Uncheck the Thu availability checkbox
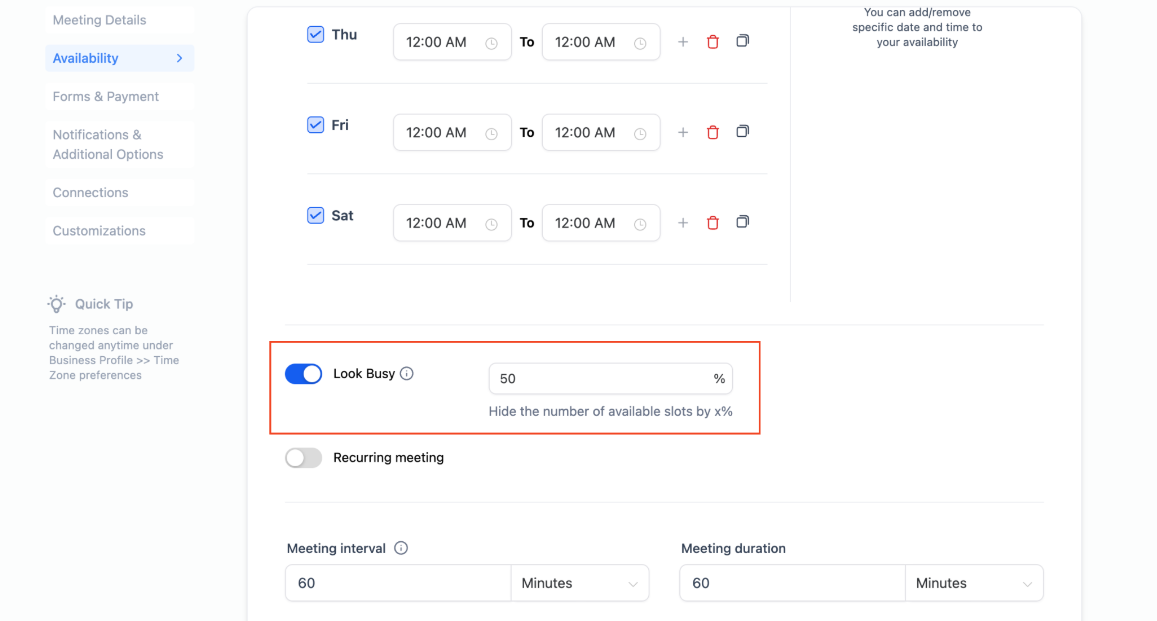 pos(315,35)
